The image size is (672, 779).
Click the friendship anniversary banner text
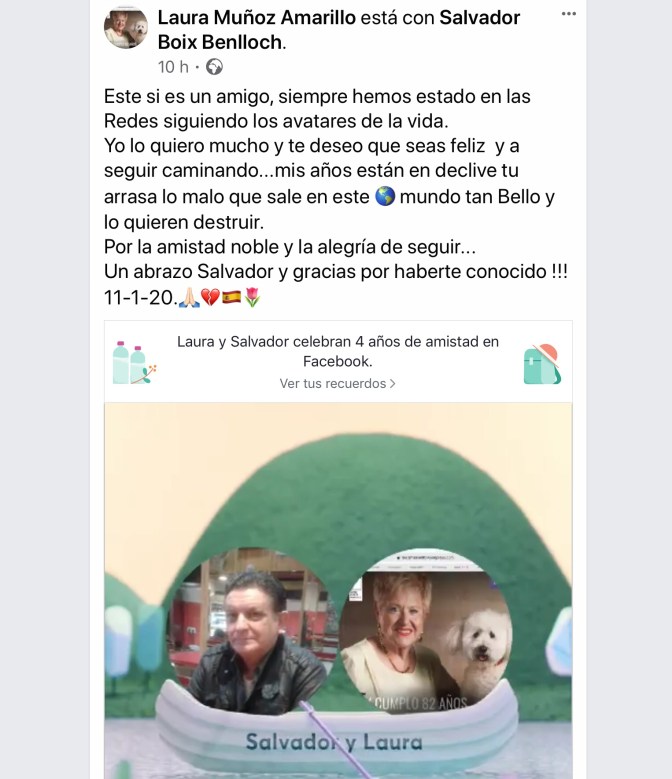coord(338,351)
